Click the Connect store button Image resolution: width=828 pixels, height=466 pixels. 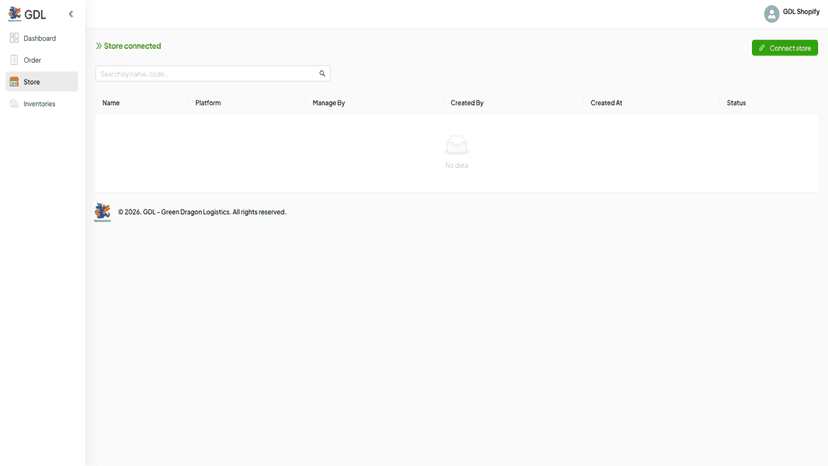785,48
